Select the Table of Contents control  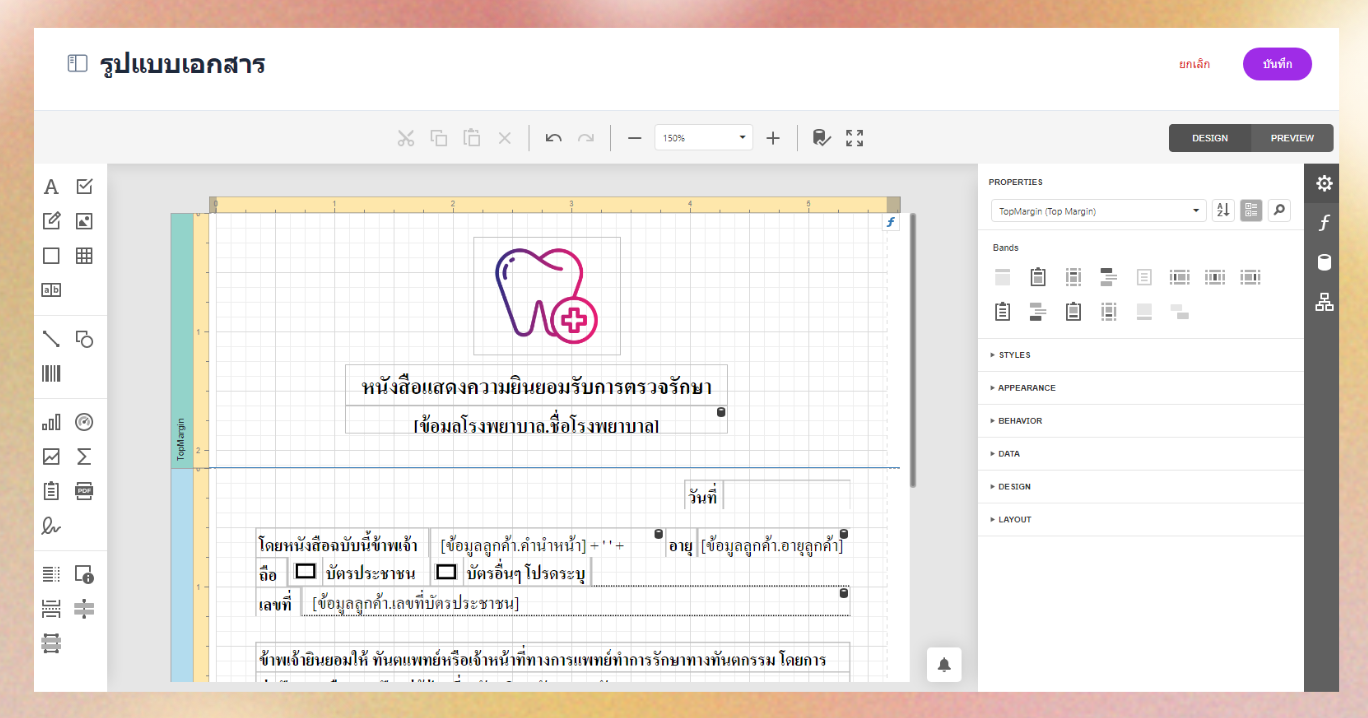[51, 574]
